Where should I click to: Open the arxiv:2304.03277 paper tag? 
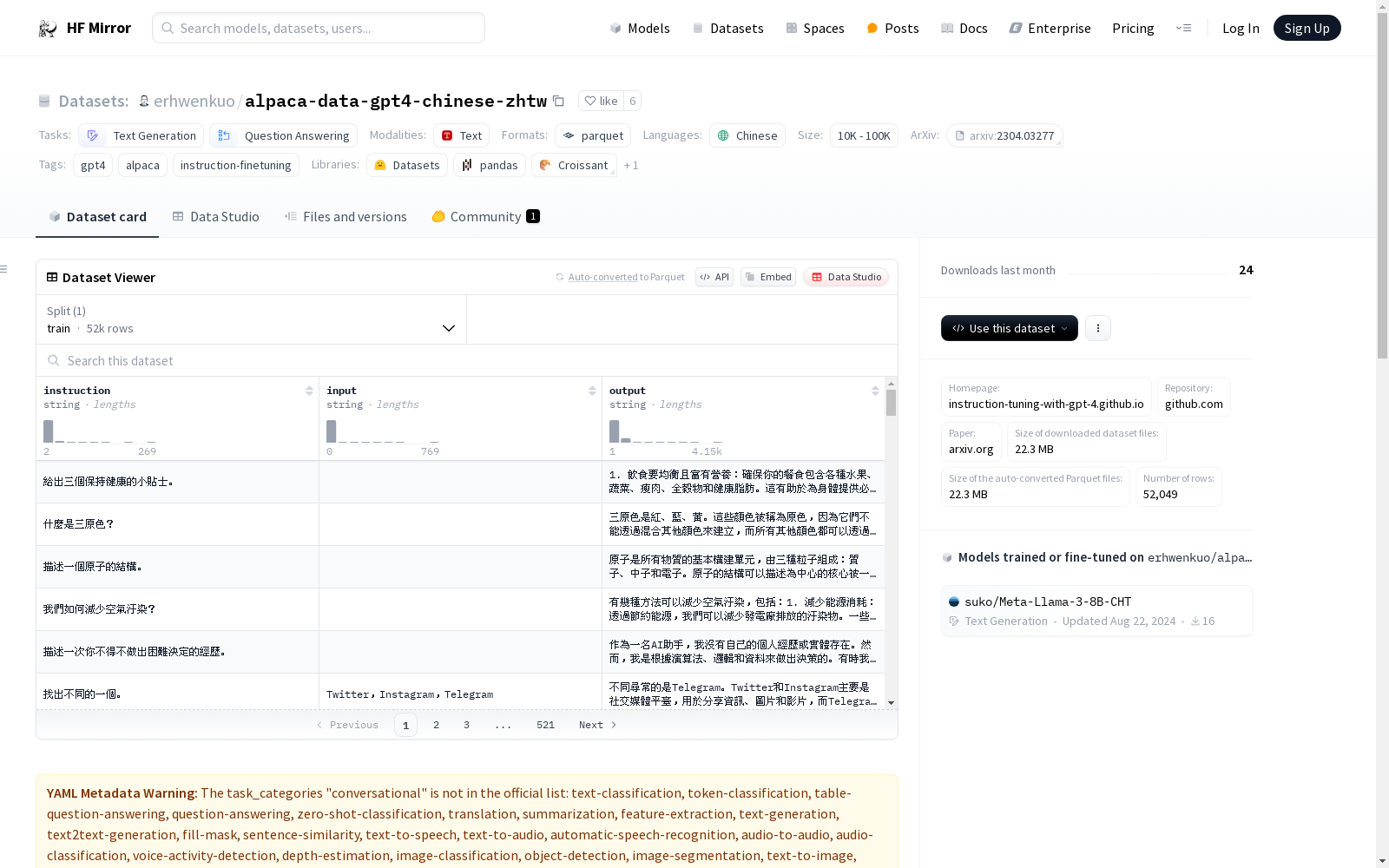pyautogui.click(x=1004, y=135)
